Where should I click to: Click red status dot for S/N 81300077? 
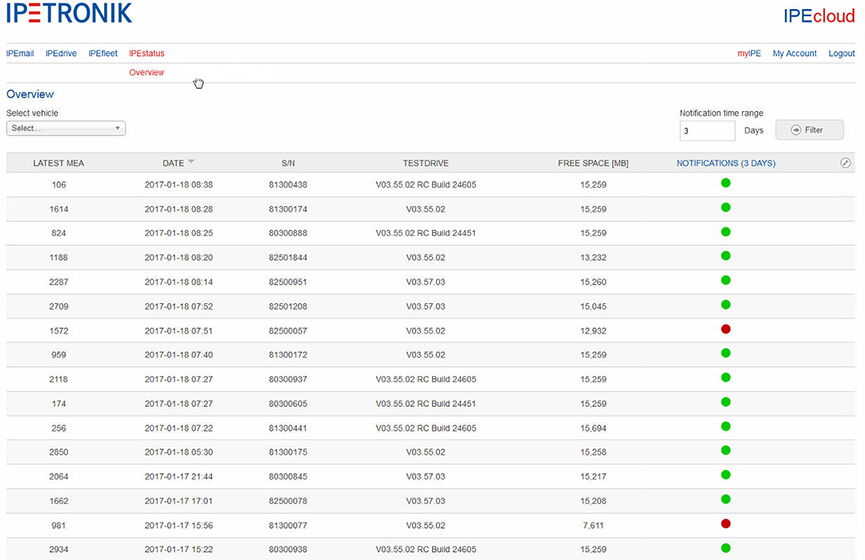726,524
